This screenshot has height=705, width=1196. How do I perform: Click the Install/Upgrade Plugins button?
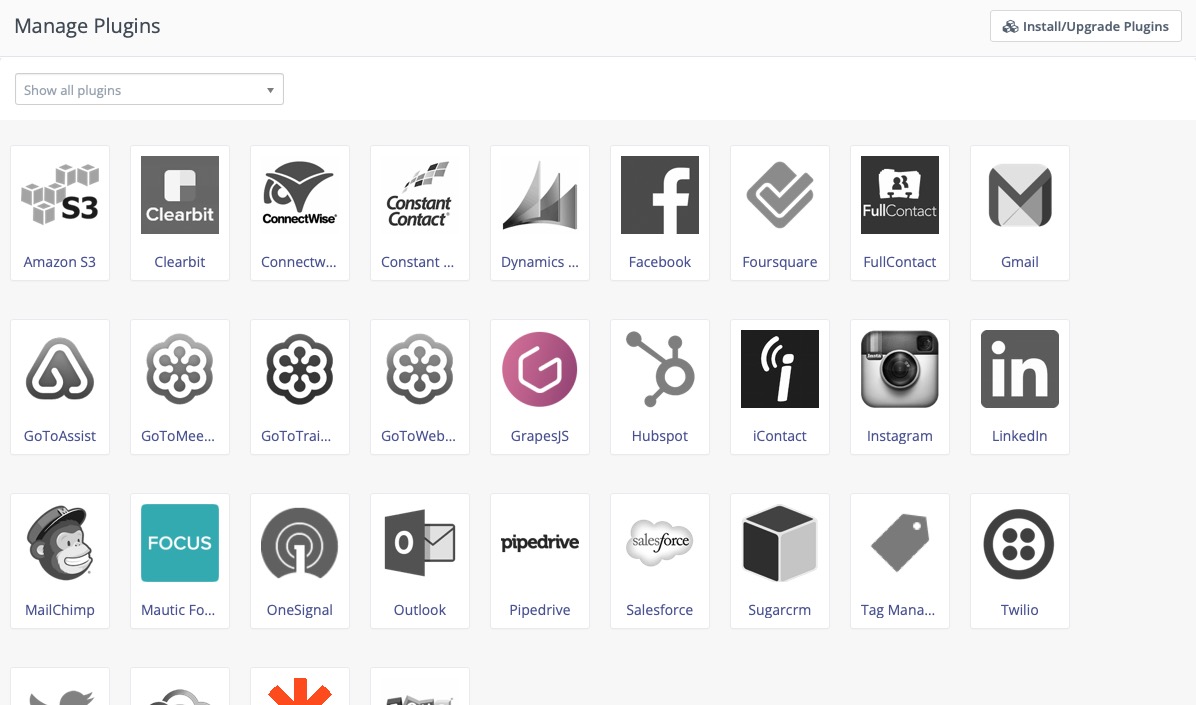1085,26
